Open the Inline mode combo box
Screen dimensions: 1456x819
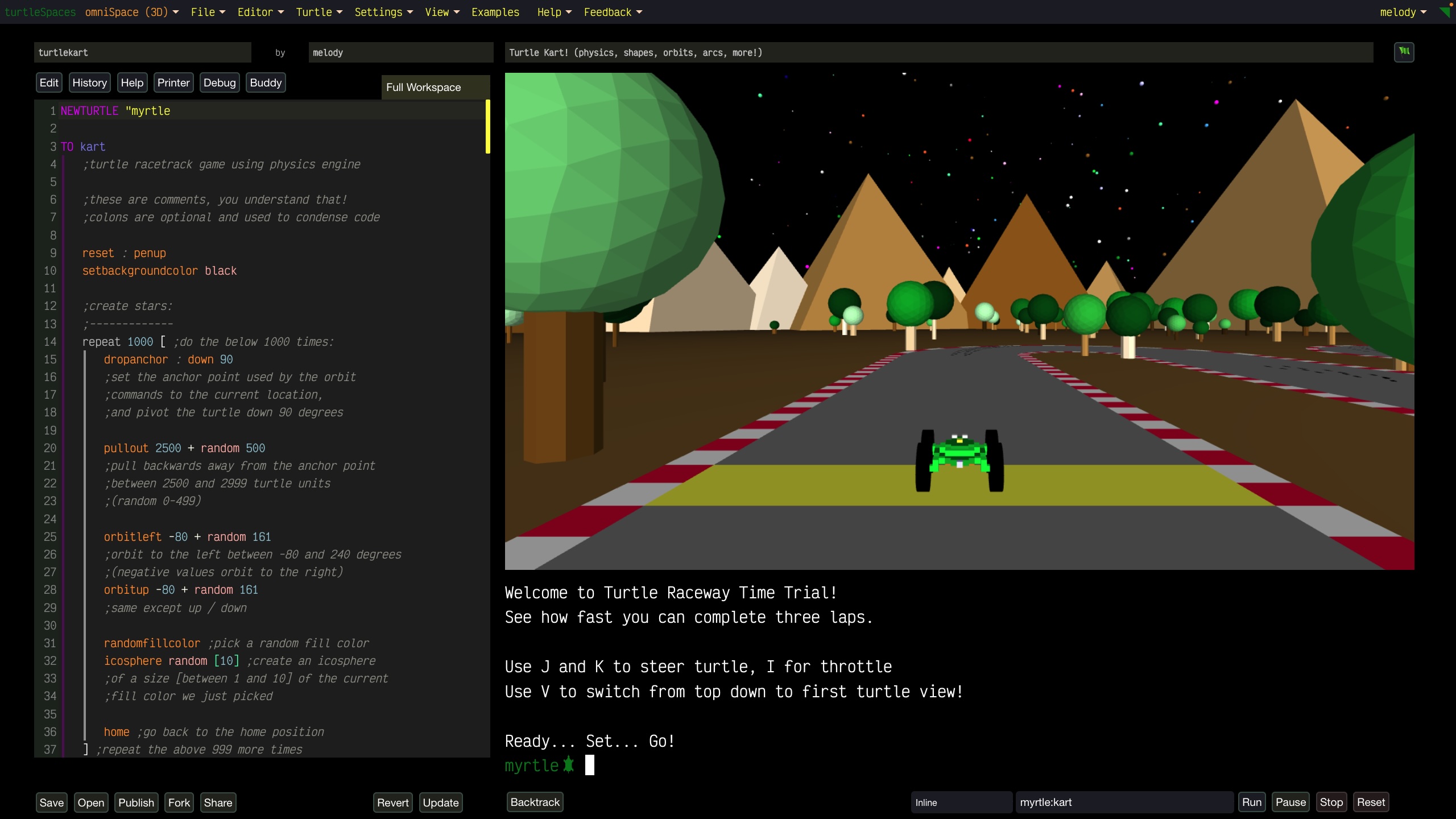(961, 803)
